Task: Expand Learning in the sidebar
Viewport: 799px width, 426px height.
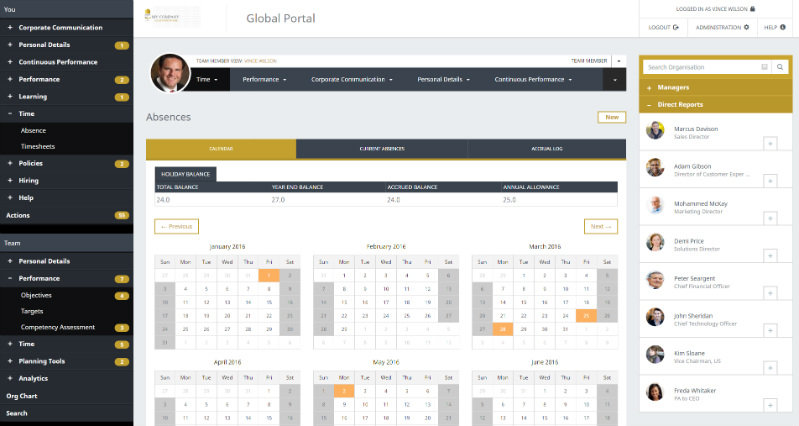Action: 66,96
